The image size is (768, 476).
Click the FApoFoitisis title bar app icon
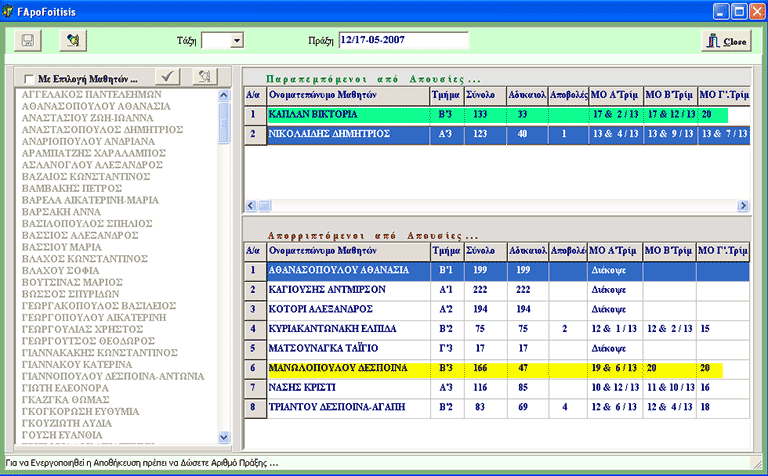pyautogui.click(x=10, y=11)
